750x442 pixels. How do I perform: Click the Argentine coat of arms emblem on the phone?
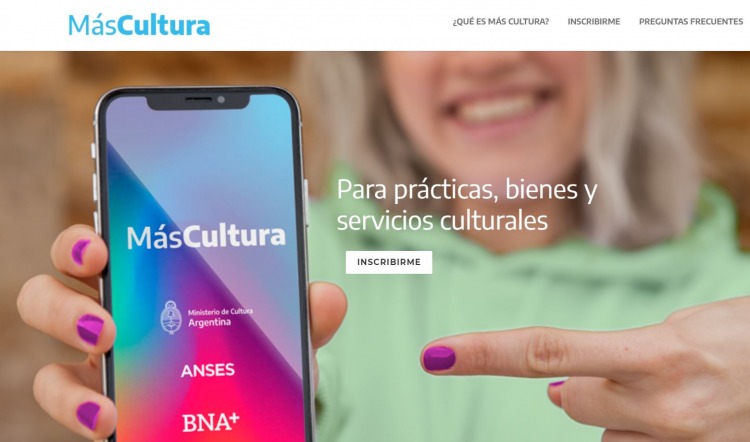(171, 317)
